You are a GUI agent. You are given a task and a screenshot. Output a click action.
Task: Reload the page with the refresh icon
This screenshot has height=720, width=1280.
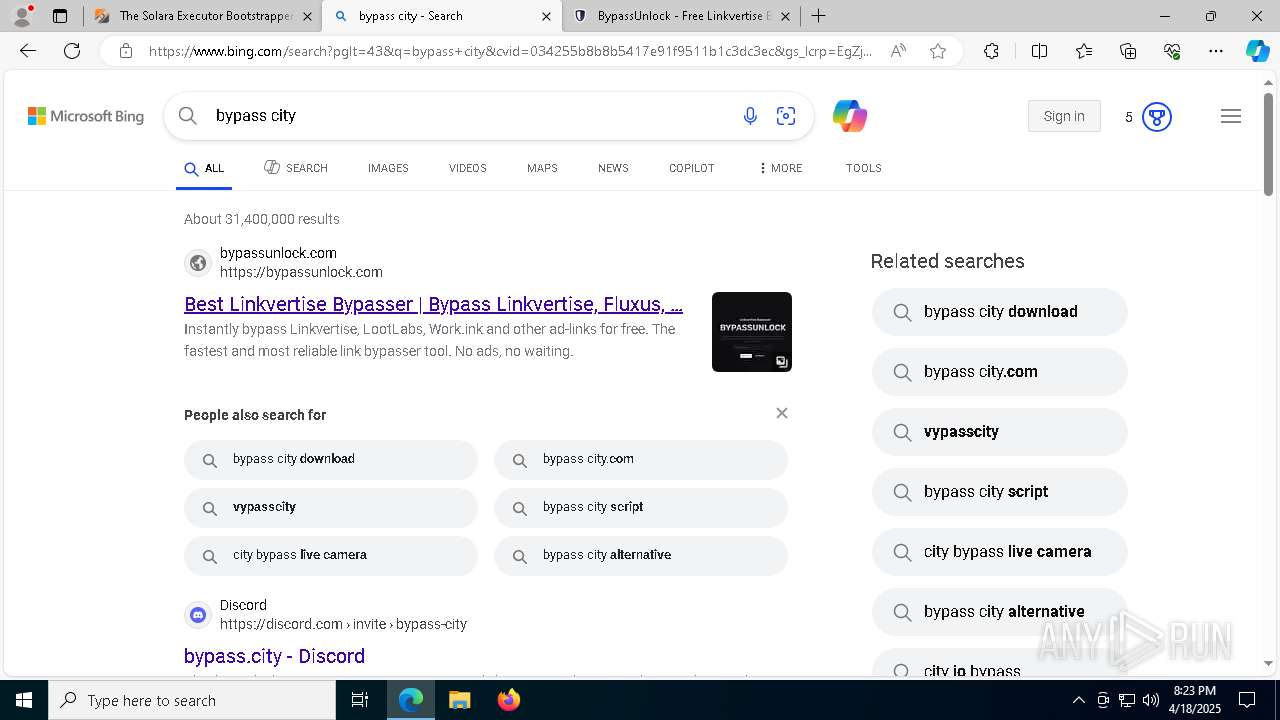(72, 51)
